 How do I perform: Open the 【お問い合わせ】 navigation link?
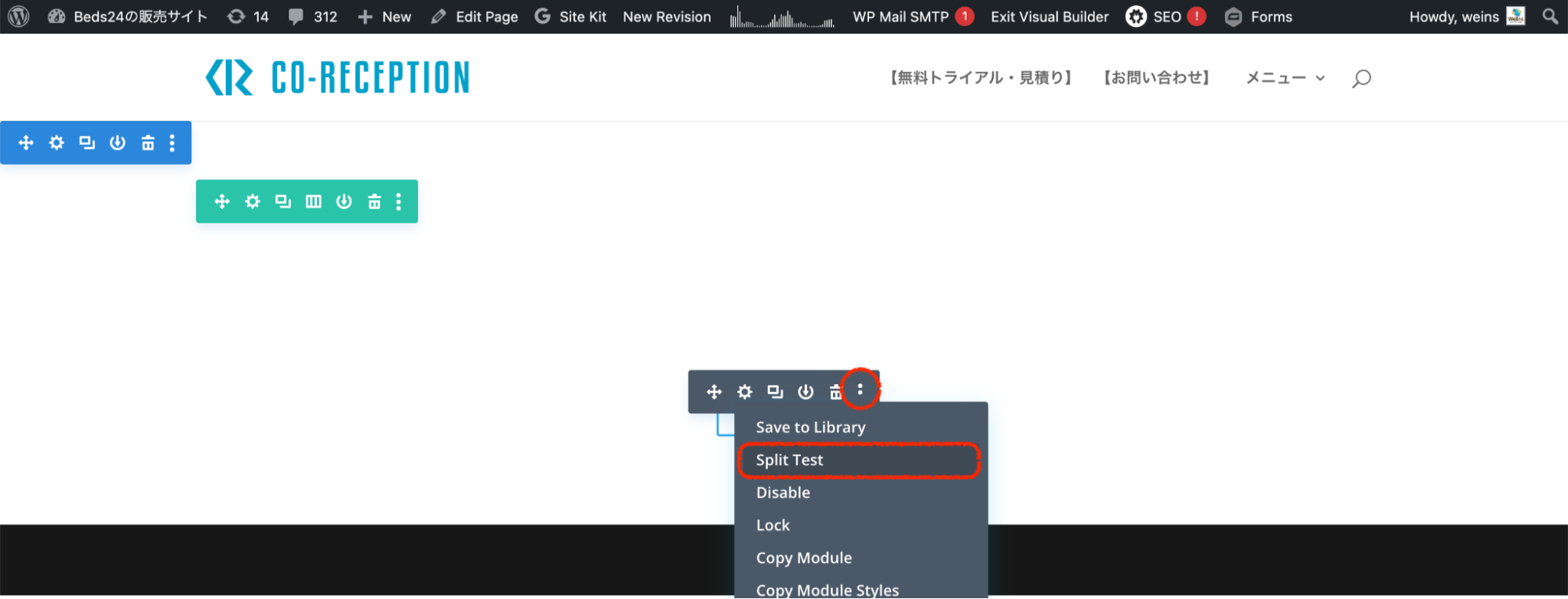tap(1156, 78)
